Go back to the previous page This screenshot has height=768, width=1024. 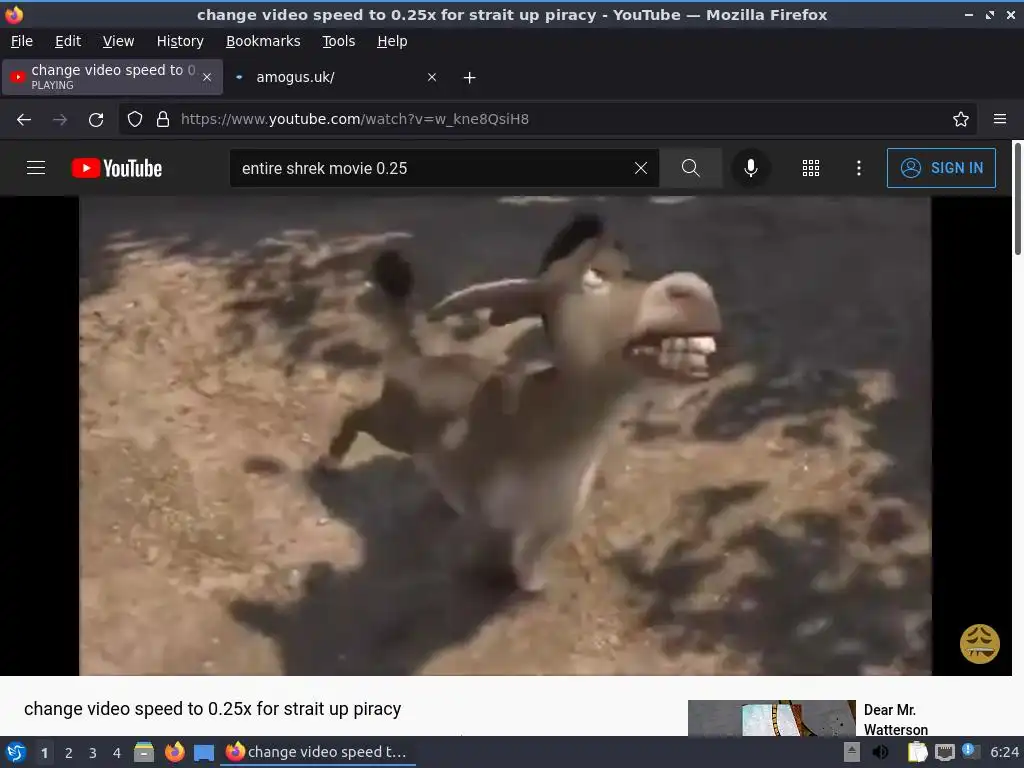click(x=24, y=120)
